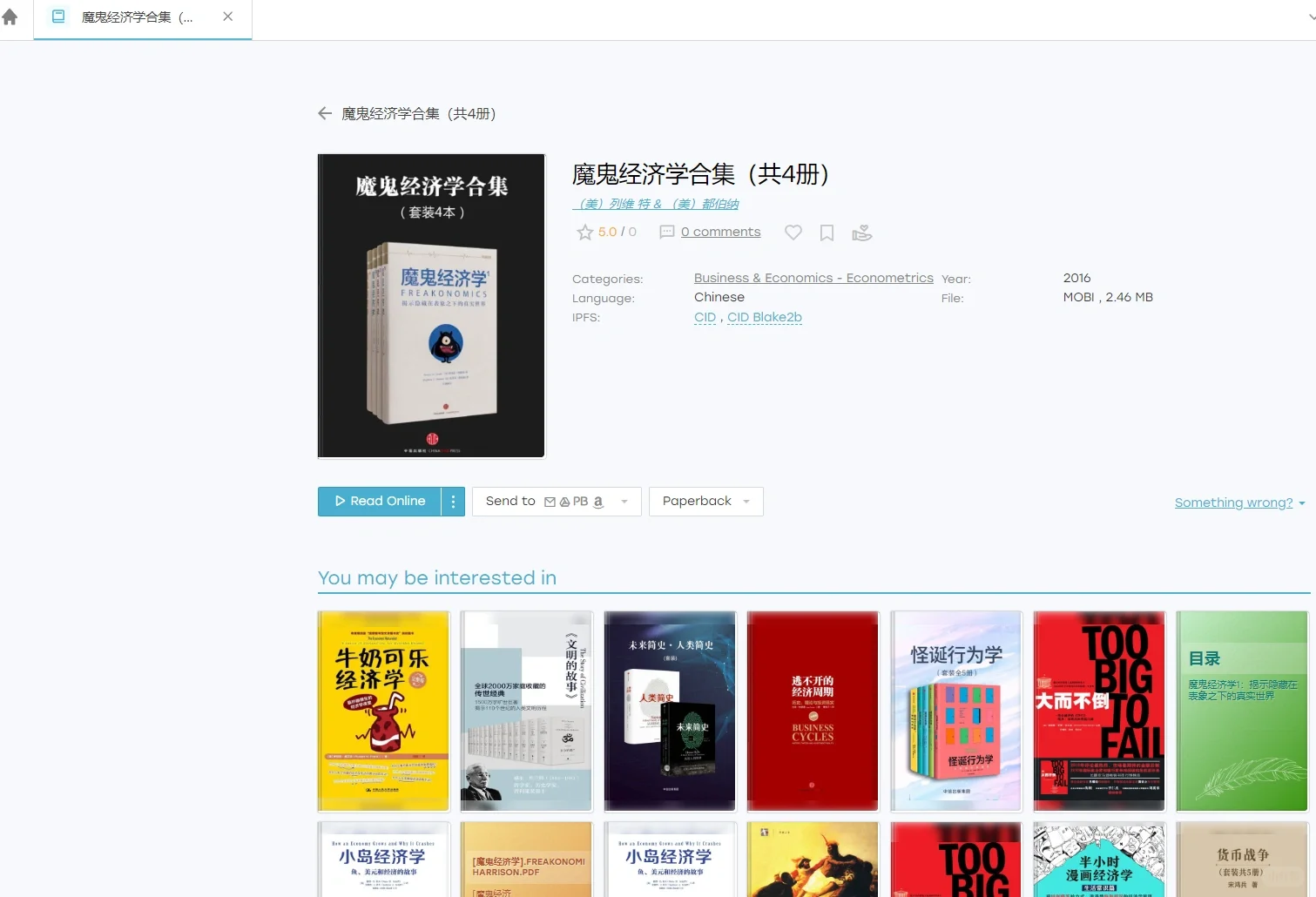The height and width of the screenshot is (897, 1316).
Task: Open the 逃不开的经济周期 book cover
Action: [x=813, y=711]
